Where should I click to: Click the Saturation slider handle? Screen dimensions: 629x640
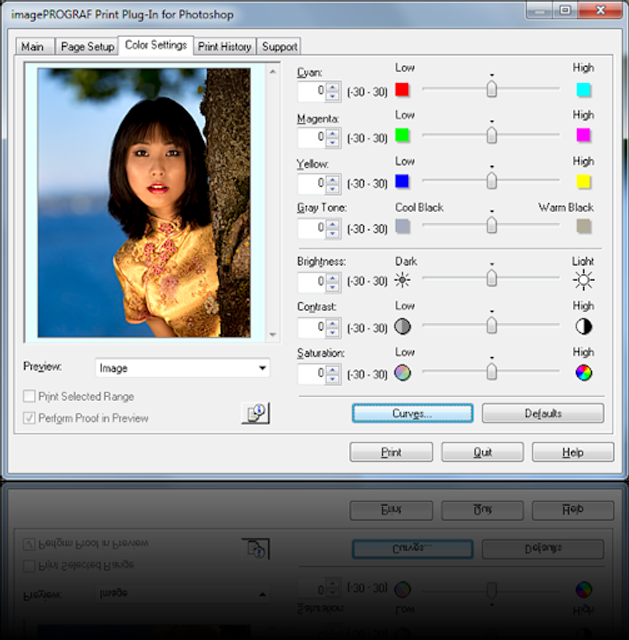(491, 371)
